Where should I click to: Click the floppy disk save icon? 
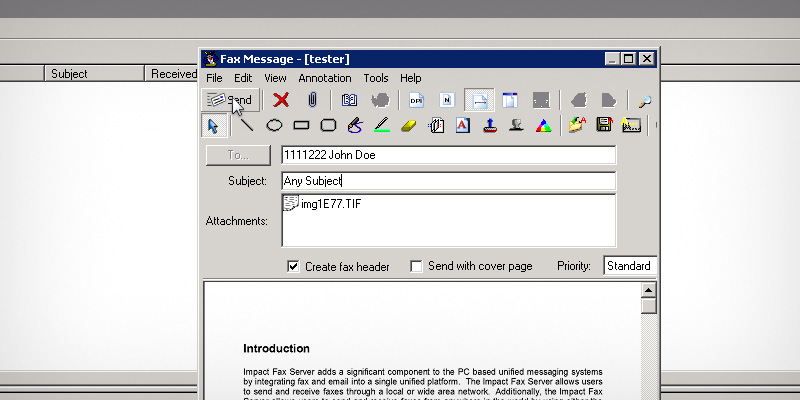tap(604, 126)
